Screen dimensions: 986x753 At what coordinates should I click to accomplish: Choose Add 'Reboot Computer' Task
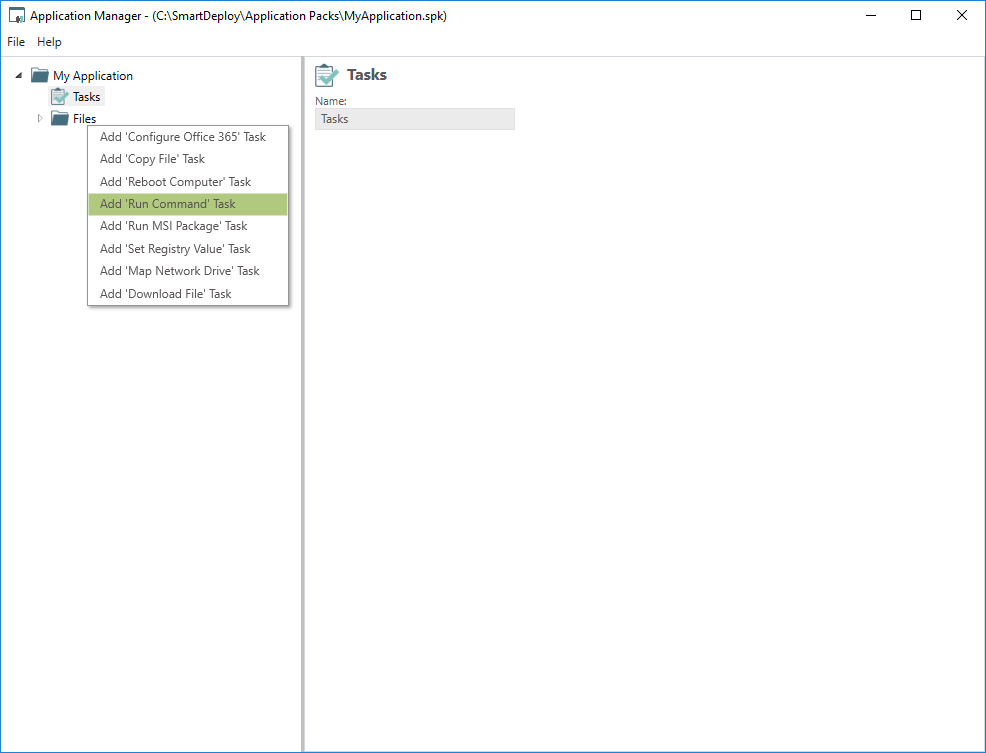tap(187, 182)
